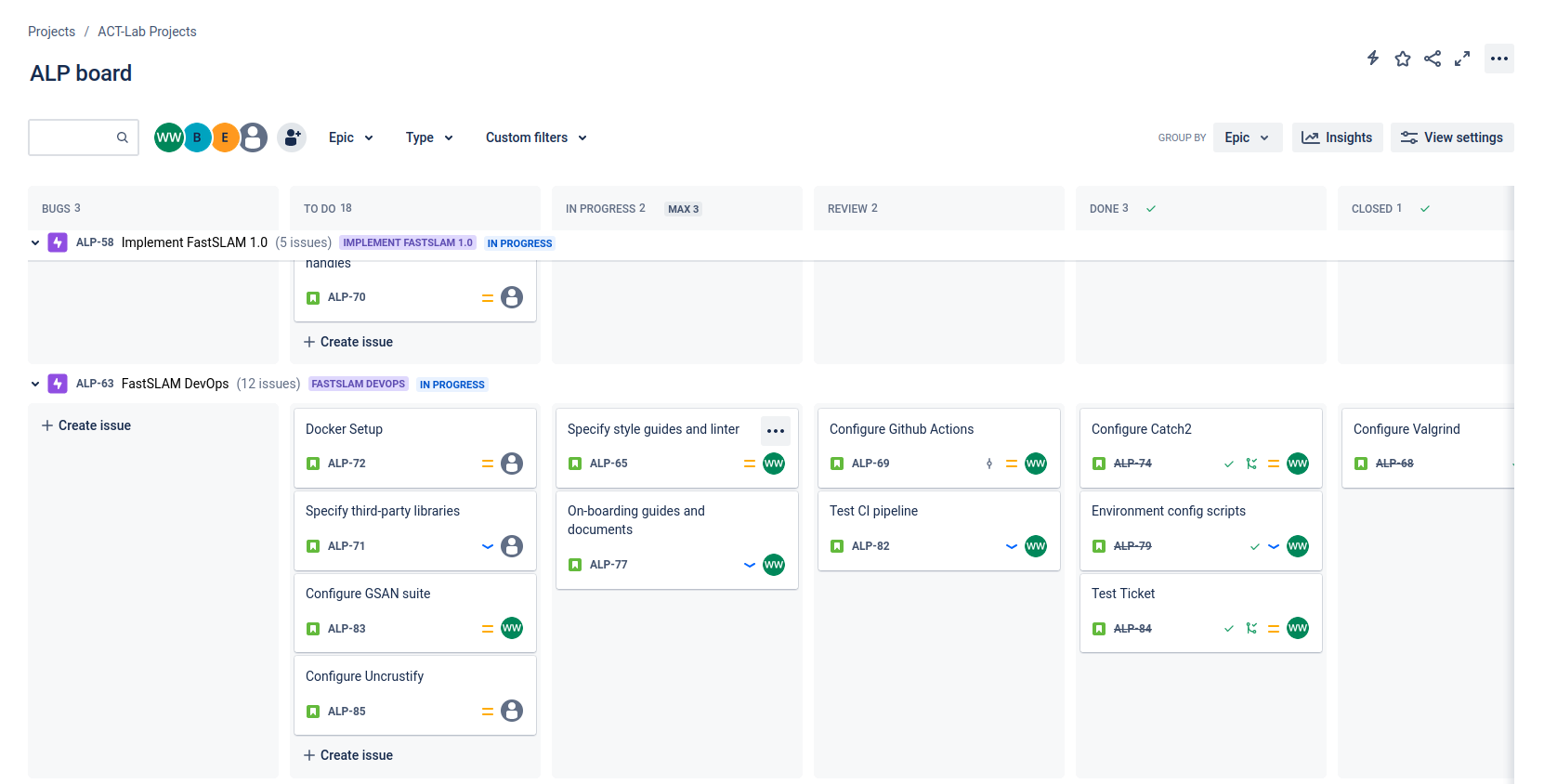
Task: Open issue key ALP-74
Action: coord(1132,464)
